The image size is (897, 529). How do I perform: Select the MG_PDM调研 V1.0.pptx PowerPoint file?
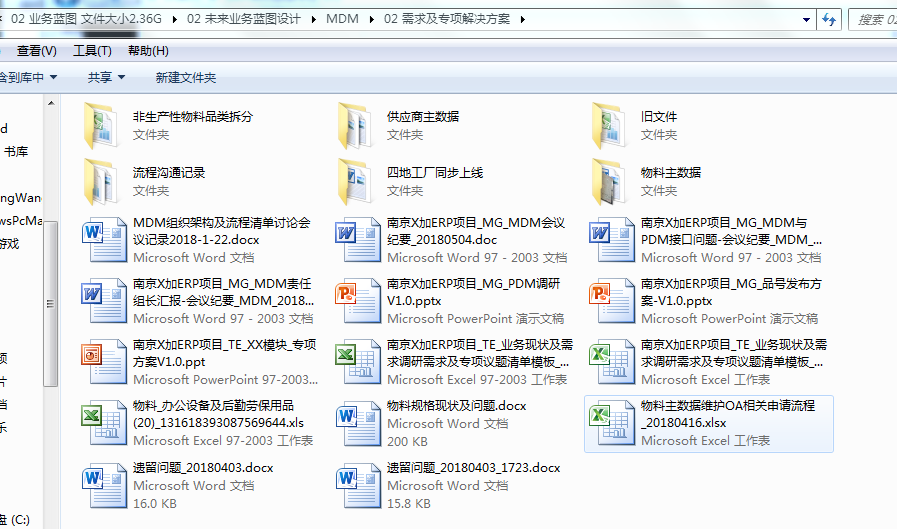click(473, 292)
